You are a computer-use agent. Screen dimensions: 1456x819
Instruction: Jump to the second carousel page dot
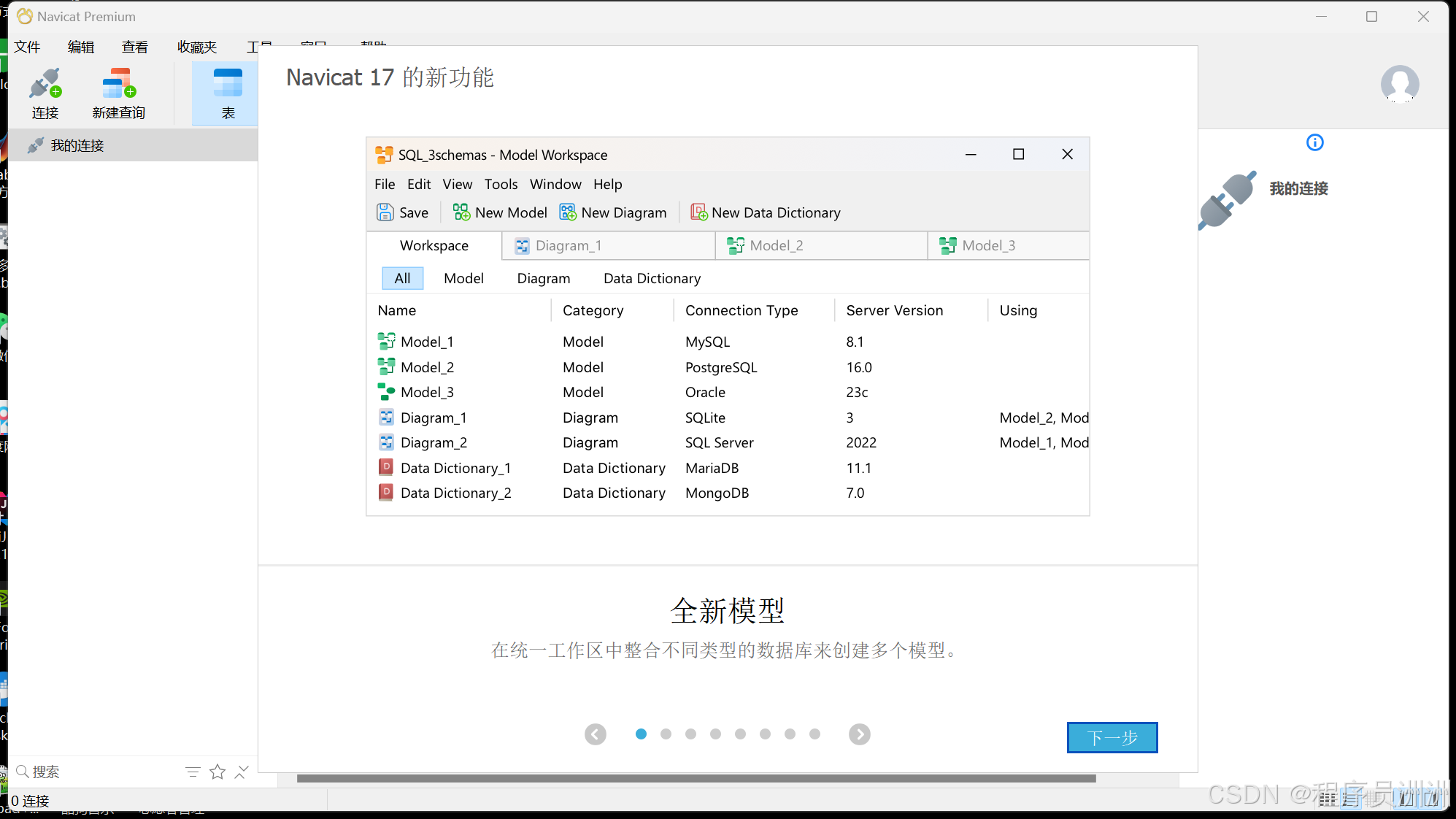point(666,734)
